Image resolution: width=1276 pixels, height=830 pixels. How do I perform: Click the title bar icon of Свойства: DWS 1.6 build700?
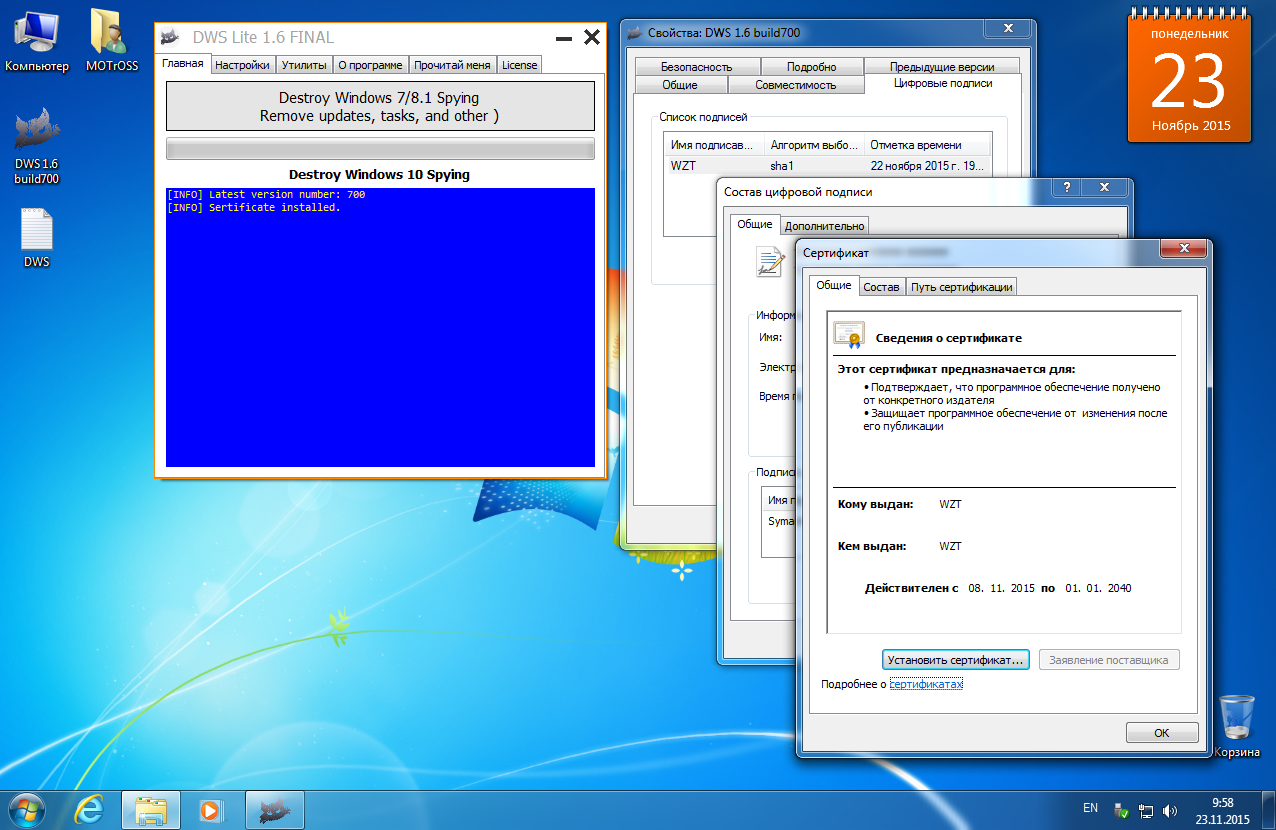[x=635, y=33]
